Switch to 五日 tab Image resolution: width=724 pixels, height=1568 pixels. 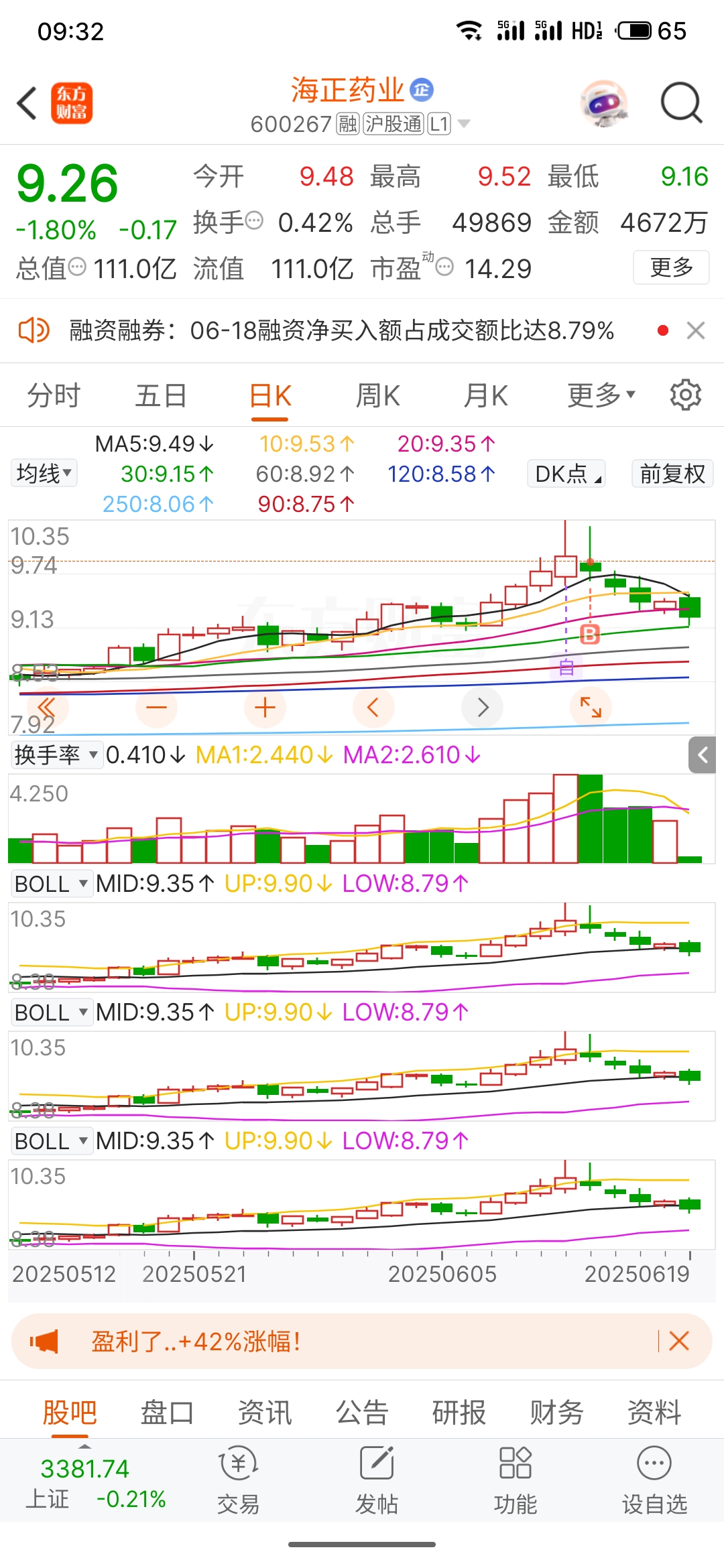[162, 395]
